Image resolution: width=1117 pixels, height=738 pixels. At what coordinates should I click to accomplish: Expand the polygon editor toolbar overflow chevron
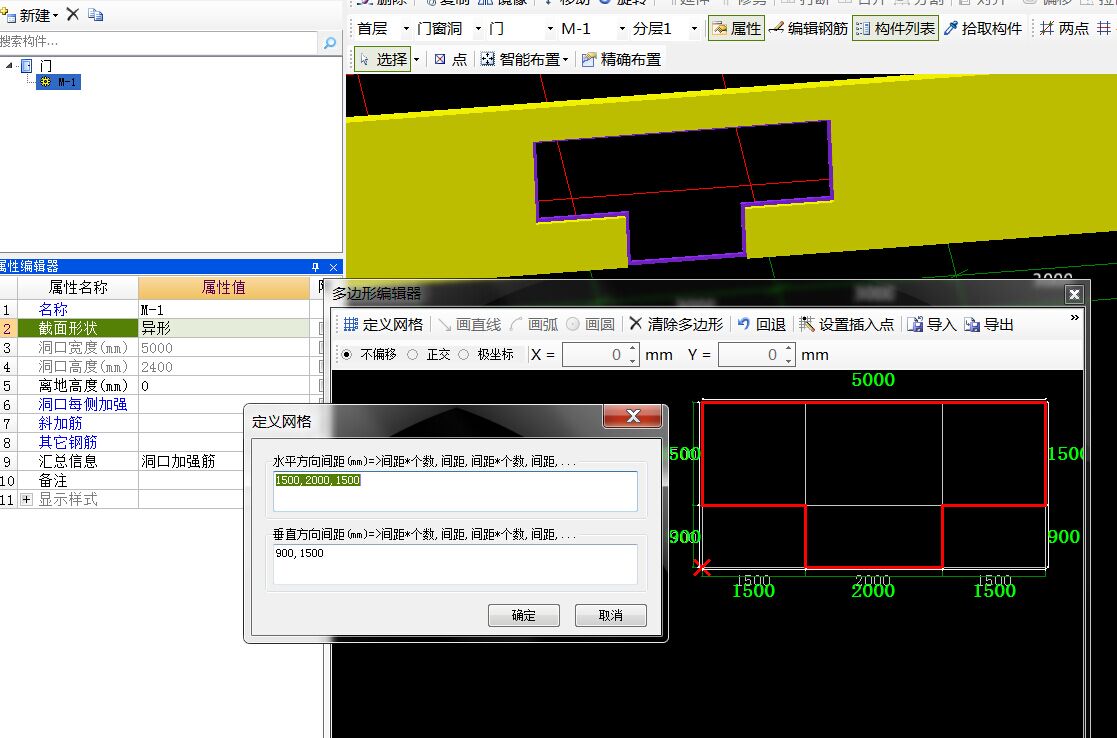(x=1074, y=318)
